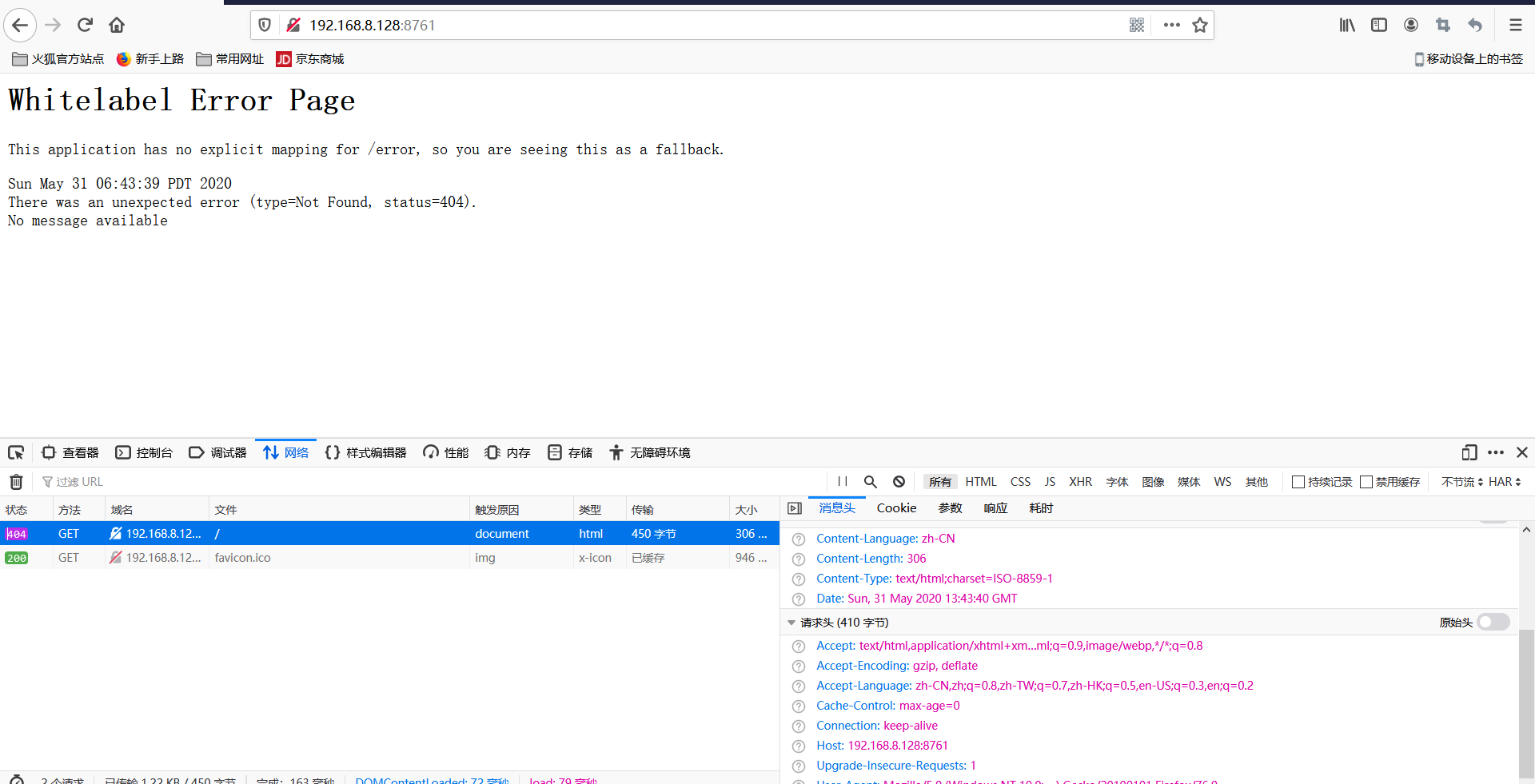This screenshot has width=1535, height=784.
Task: Open 响应 response tab
Action: pos(996,508)
